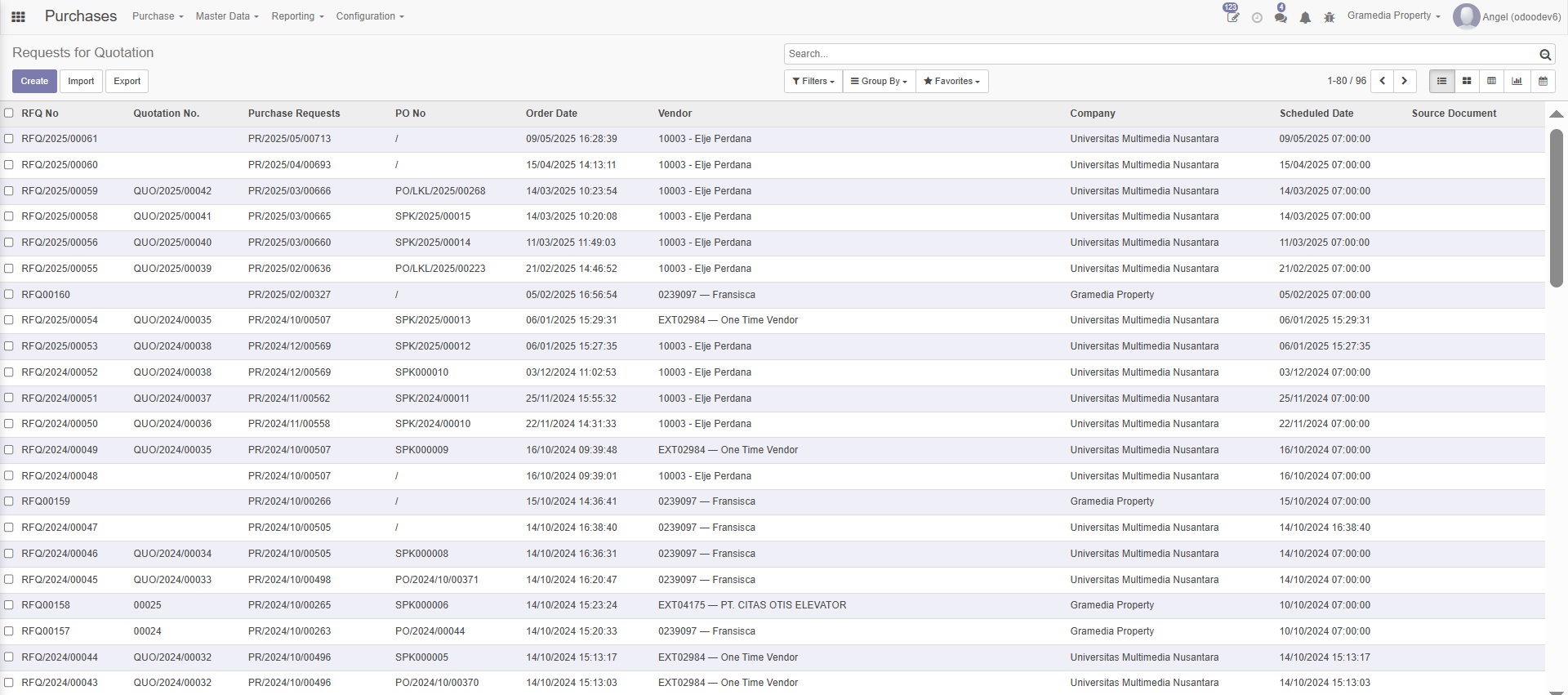Select checkbox for RFQ/2024/00052
The width and height of the screenshot is (1568, 695).
[x=9, y=372]
